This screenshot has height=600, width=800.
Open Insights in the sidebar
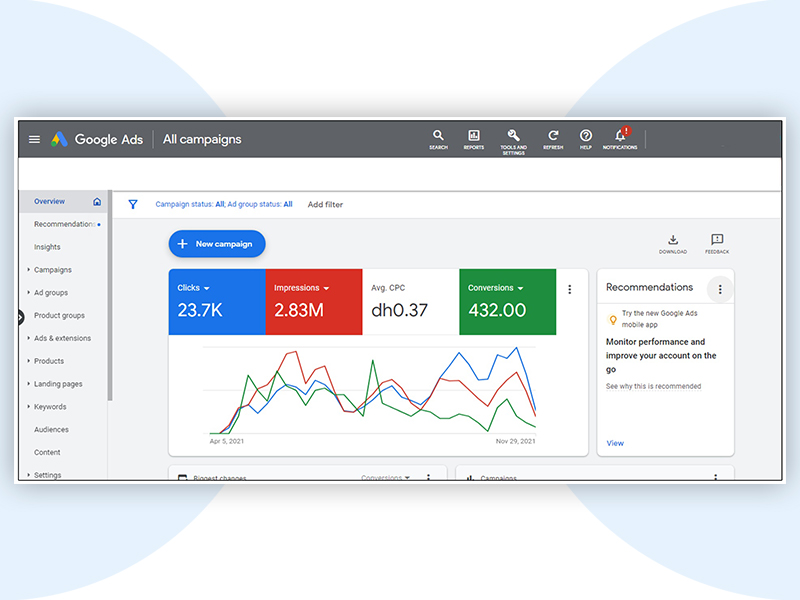click(x=47, y=247)
